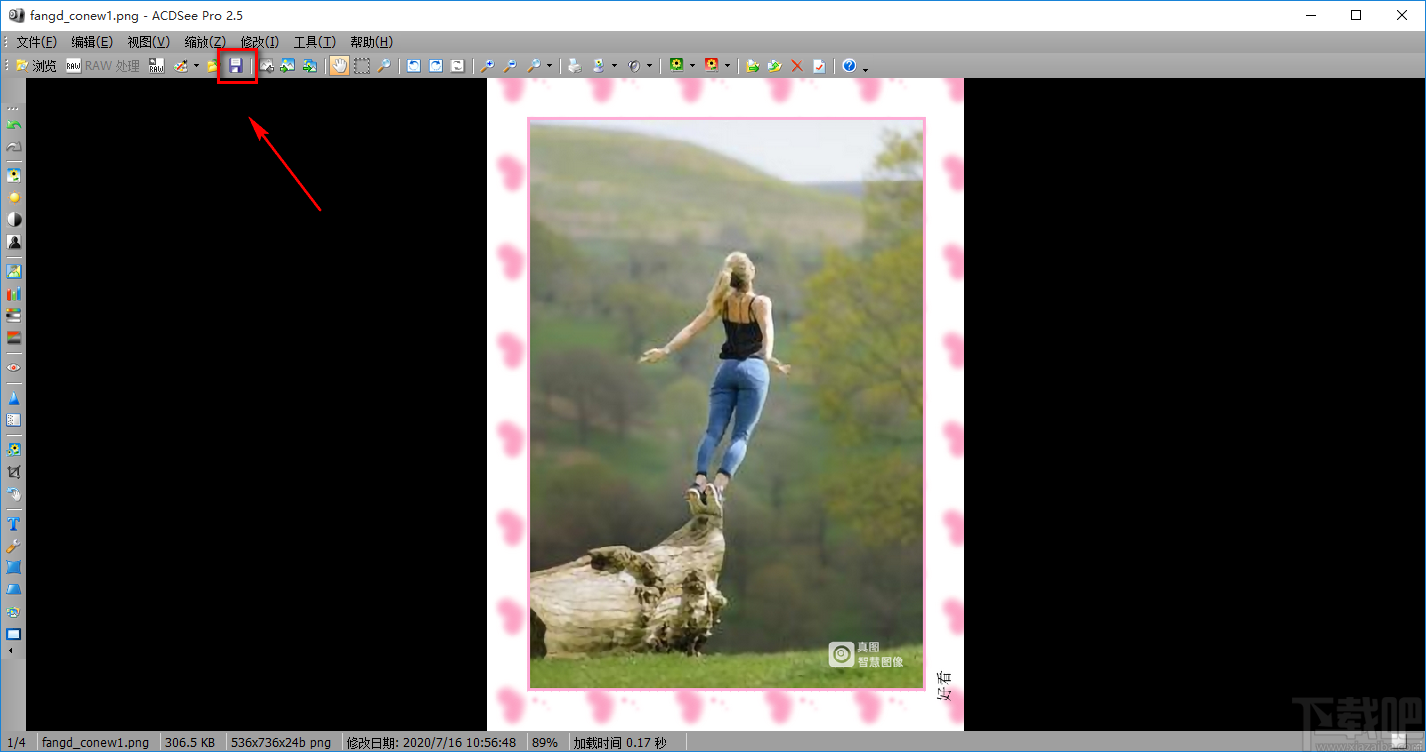
Task: Expand the dropdown arrow beside the paint palette icon
Action: tap(196, 66)
